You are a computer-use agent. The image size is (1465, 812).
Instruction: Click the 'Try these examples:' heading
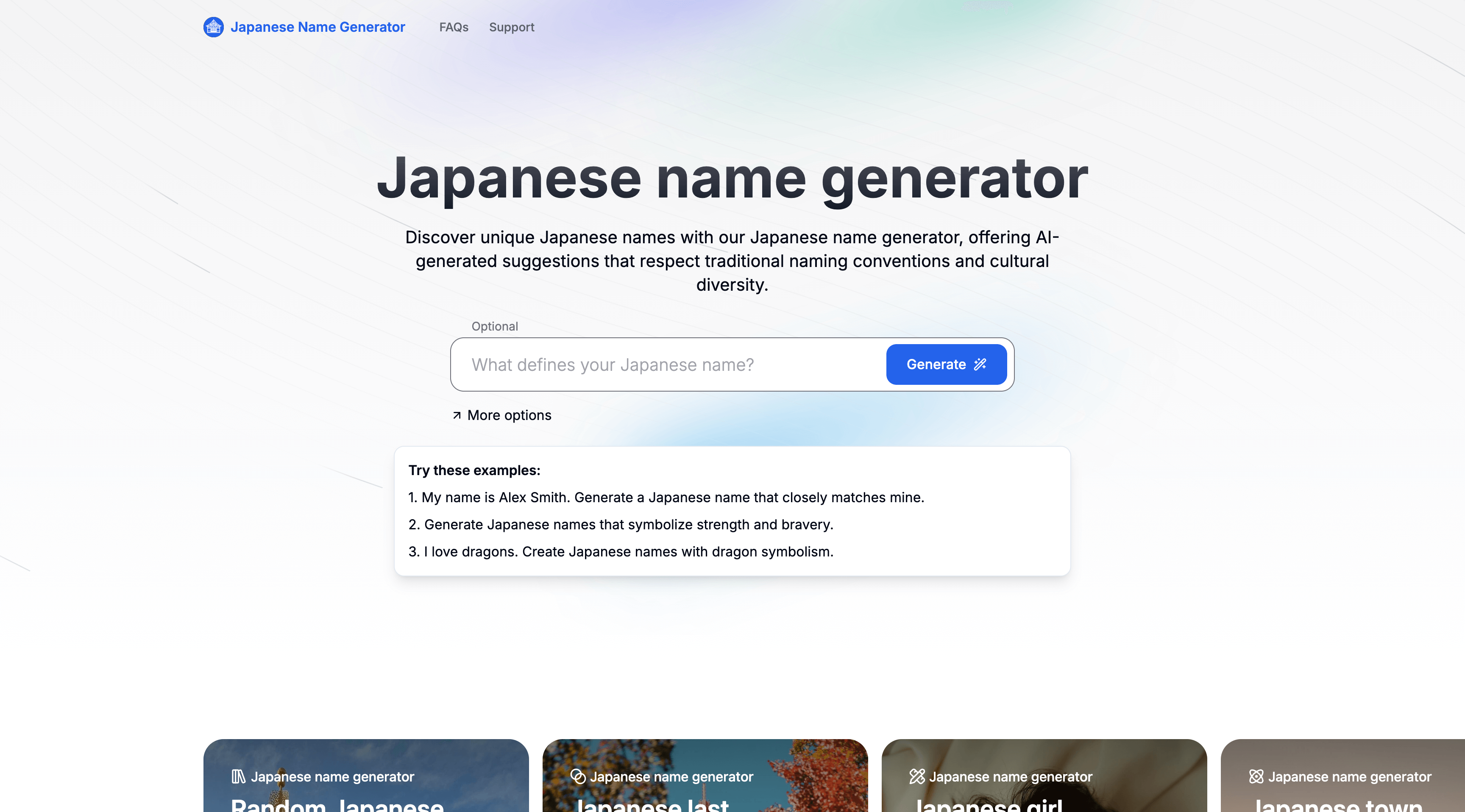tap(474, 470)
